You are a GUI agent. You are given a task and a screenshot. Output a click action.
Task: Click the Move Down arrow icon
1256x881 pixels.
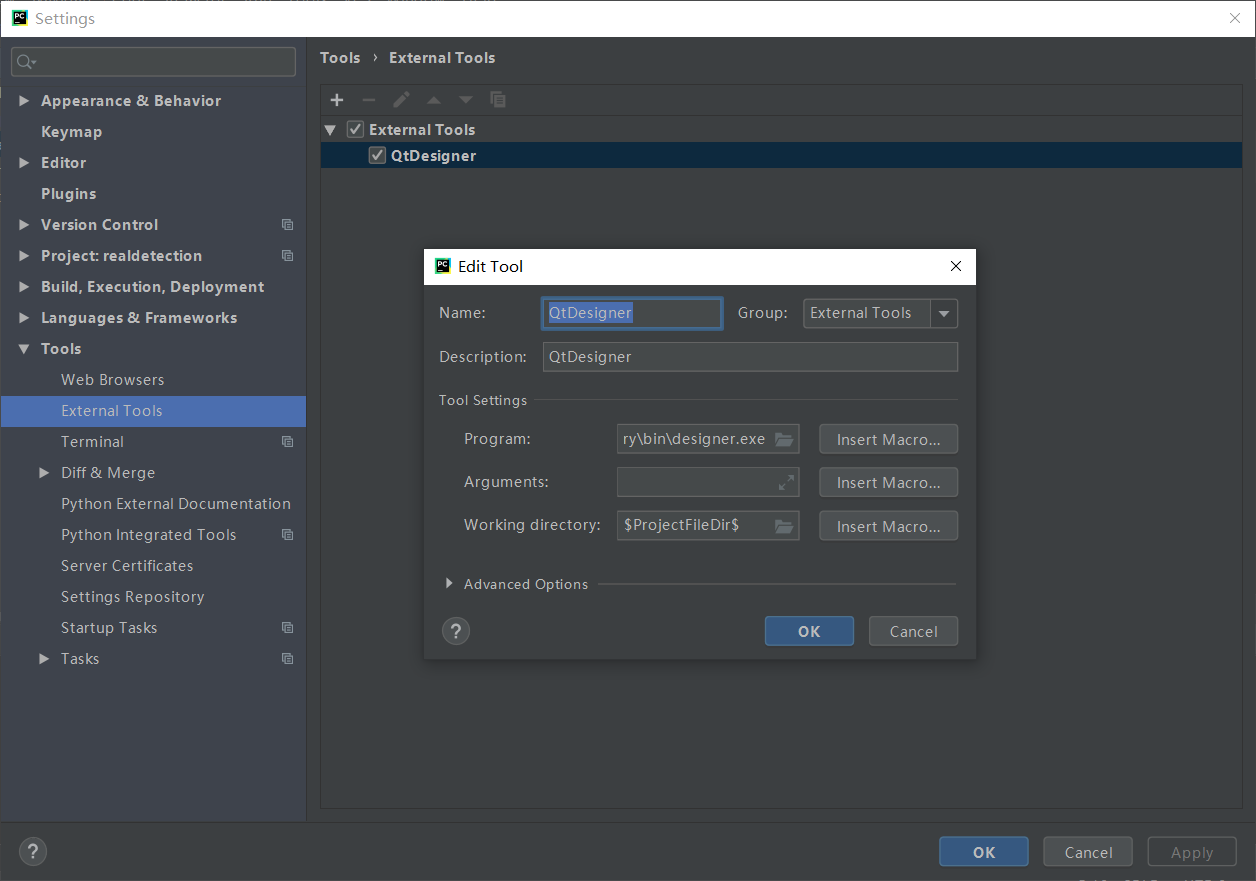465,100
